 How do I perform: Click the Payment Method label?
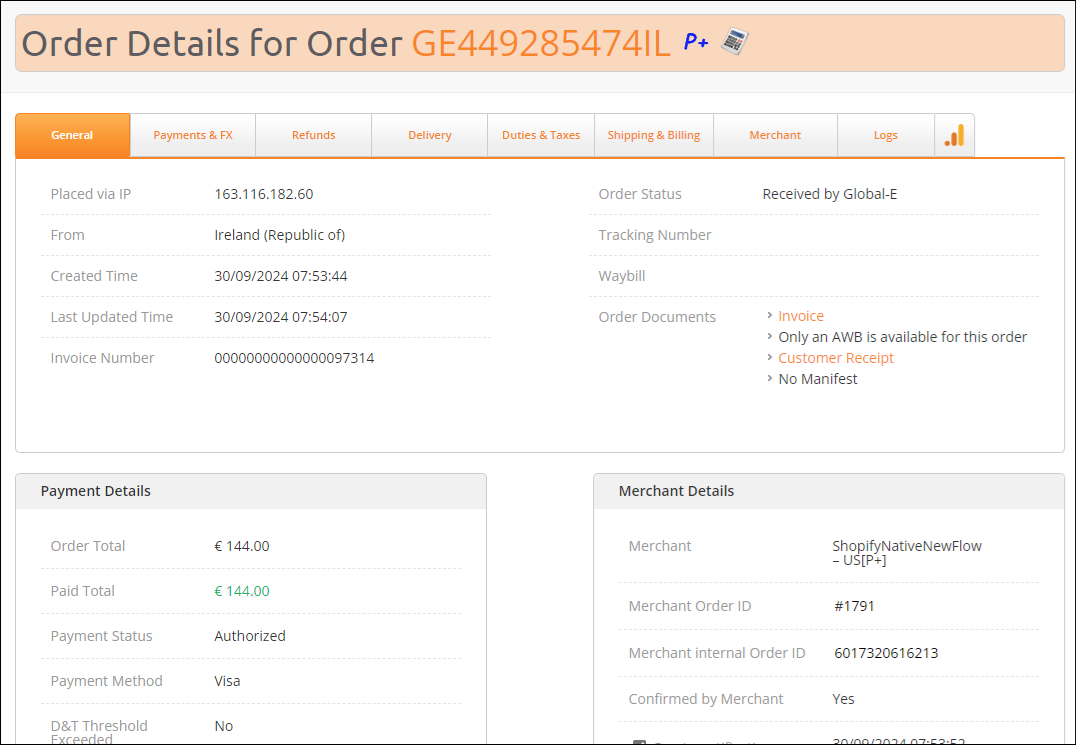tap(106, 681)
